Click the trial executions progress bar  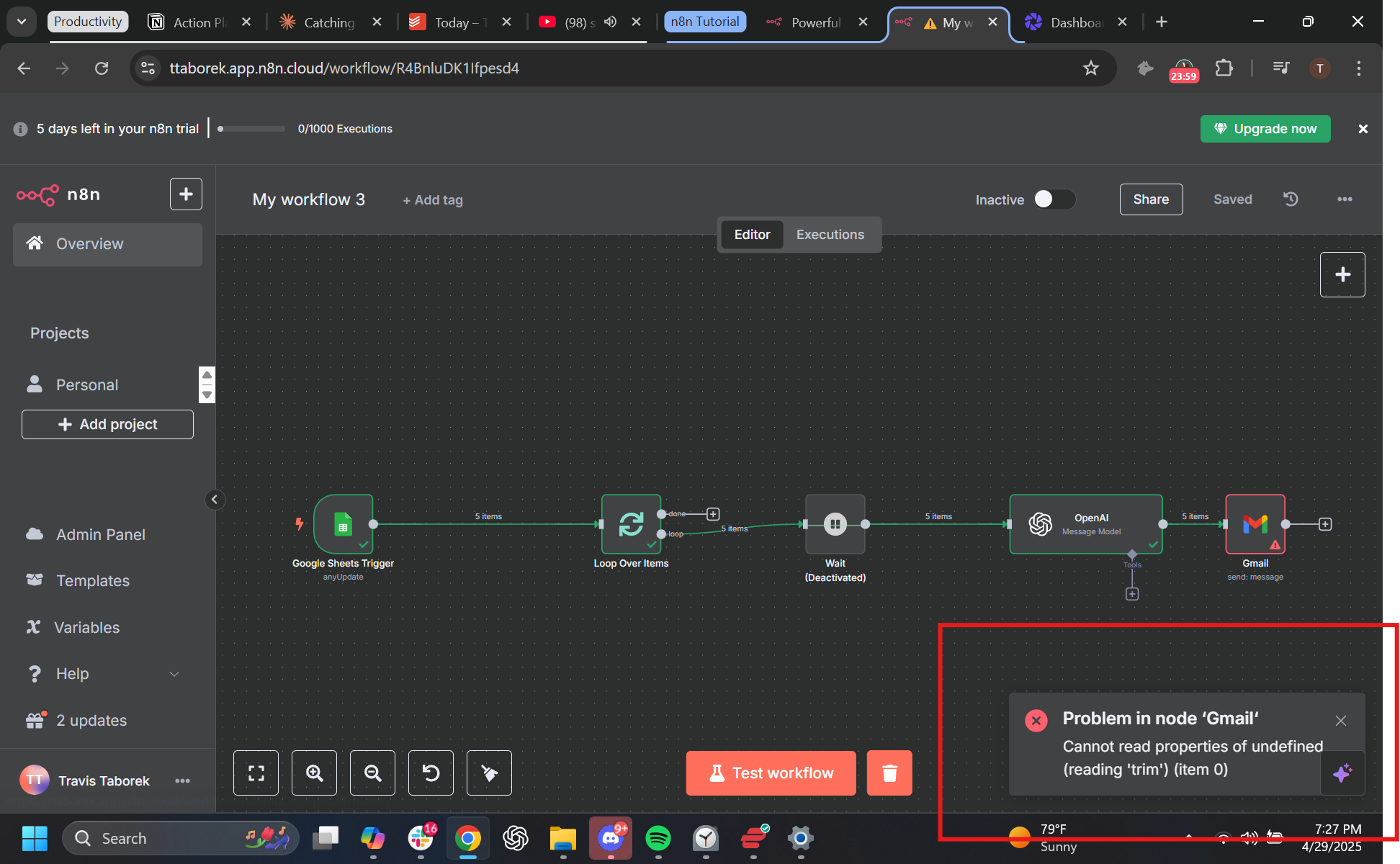(x=250, y=128)
